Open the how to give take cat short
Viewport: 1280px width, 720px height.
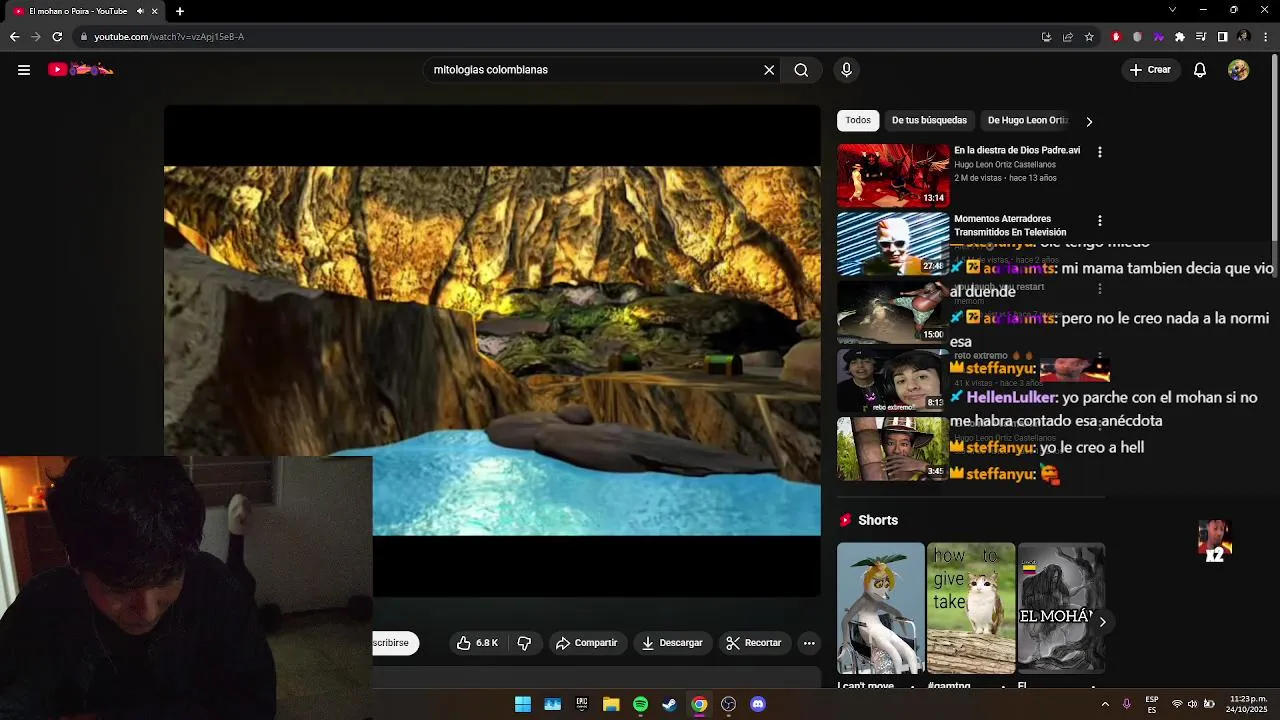pyautogui.click(x=971, y=608)
